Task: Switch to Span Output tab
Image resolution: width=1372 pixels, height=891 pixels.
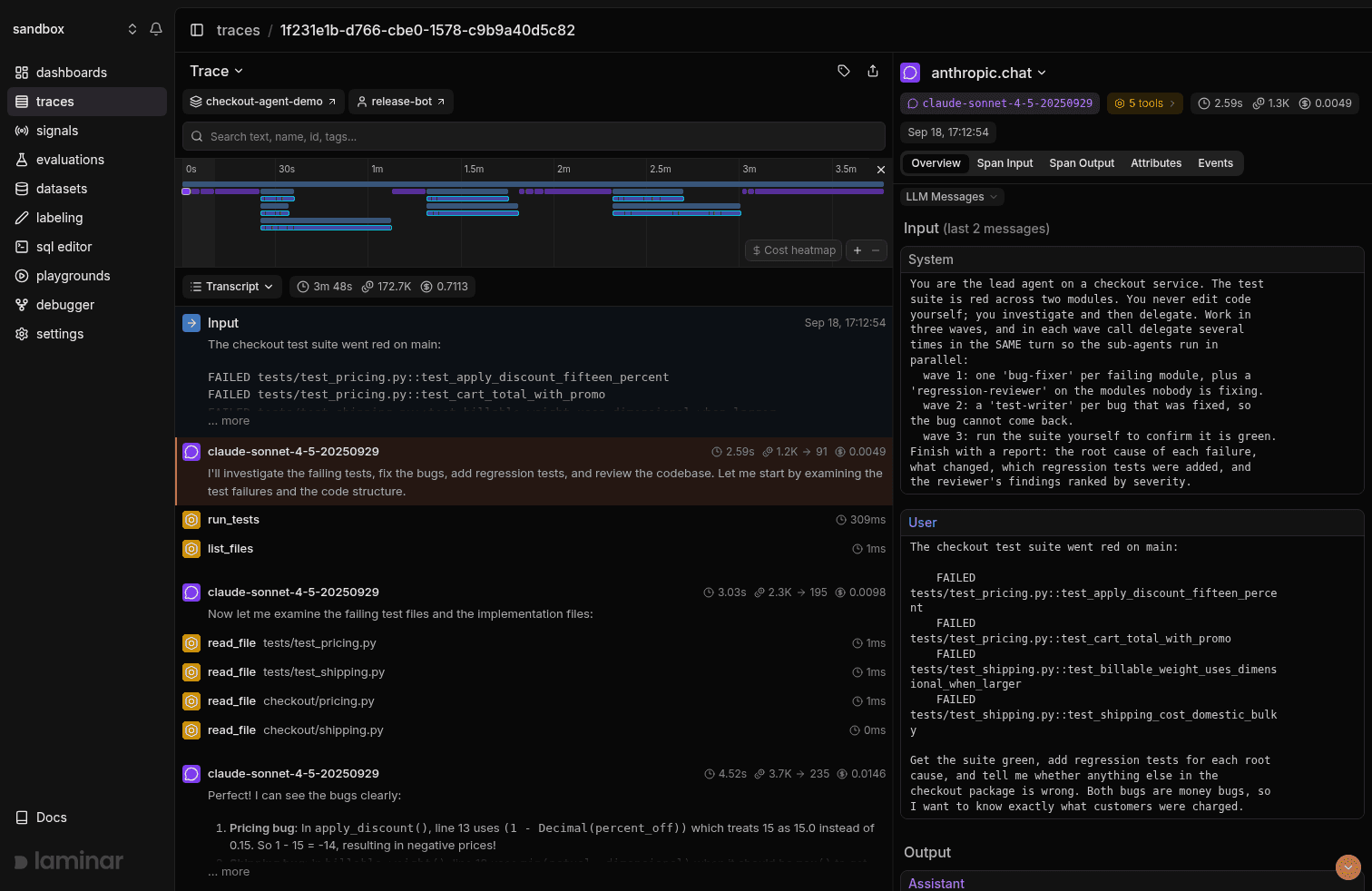Action: point(1082,163)
